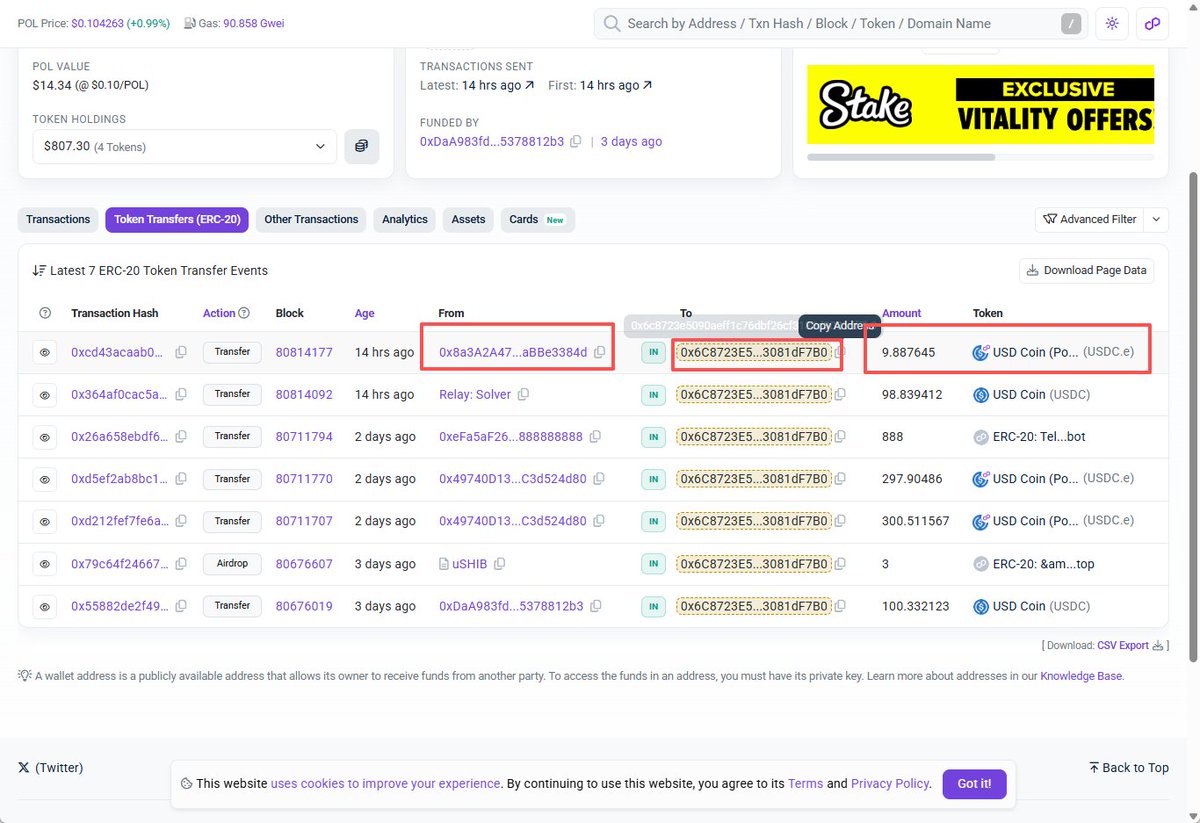This screenshot has width=1200, height=823.
Task: Open the Knowledge Base link
Action: click(x=1081, y=676)
